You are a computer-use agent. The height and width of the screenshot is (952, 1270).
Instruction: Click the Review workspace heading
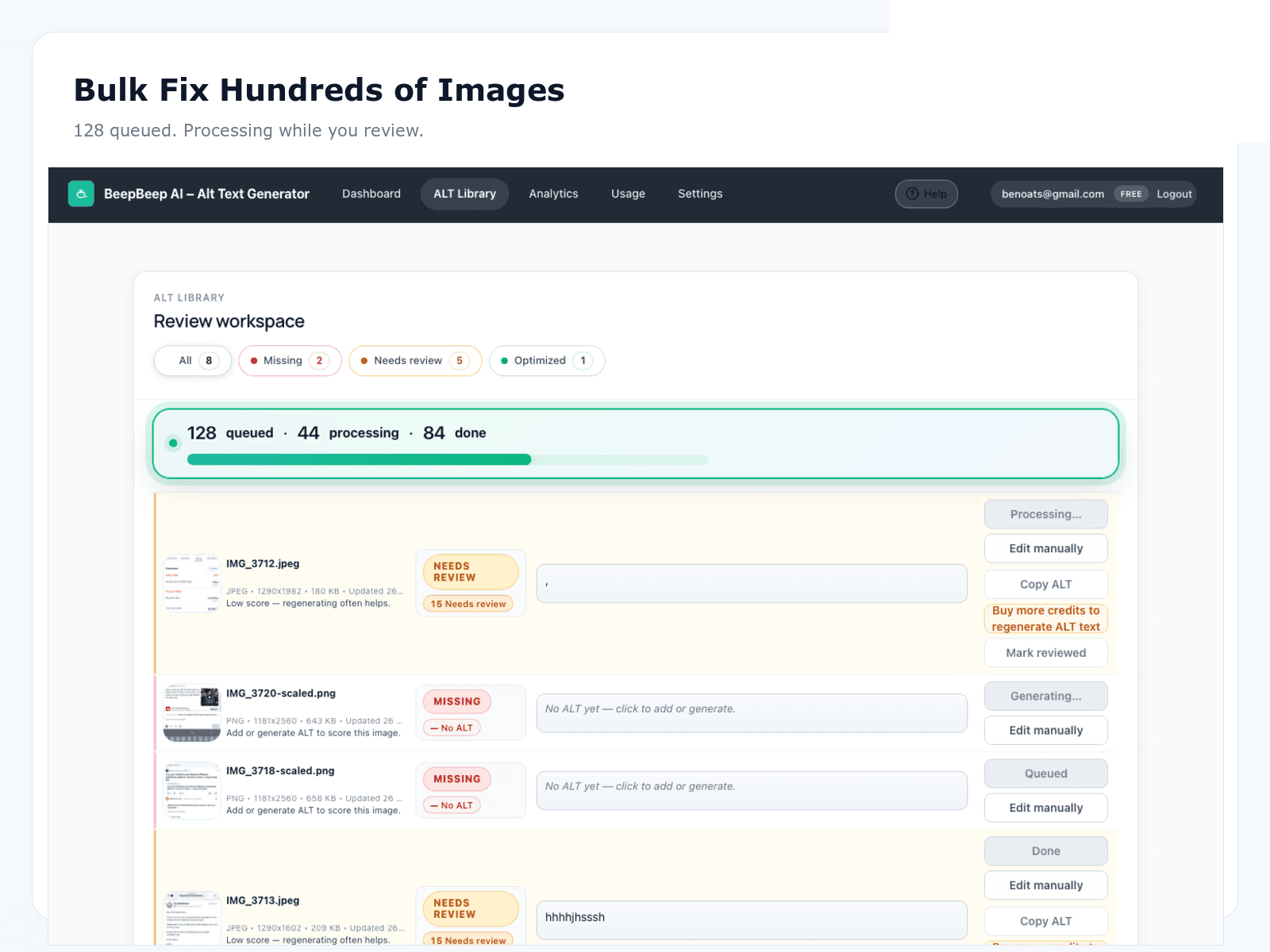[x=229, y=321]
